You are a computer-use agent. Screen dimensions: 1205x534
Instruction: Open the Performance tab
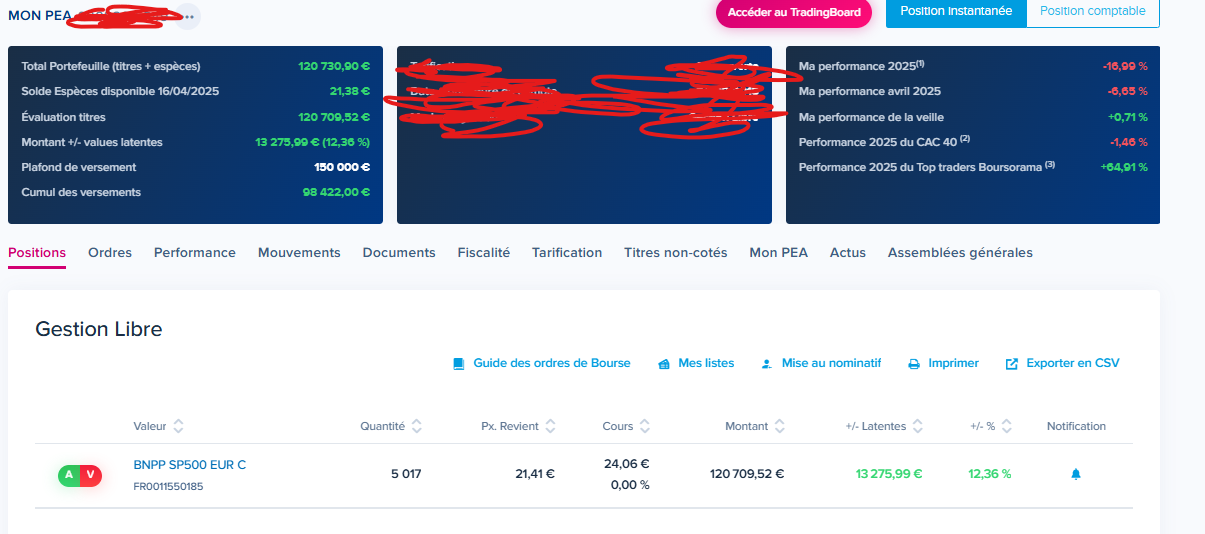pos(195,253)
